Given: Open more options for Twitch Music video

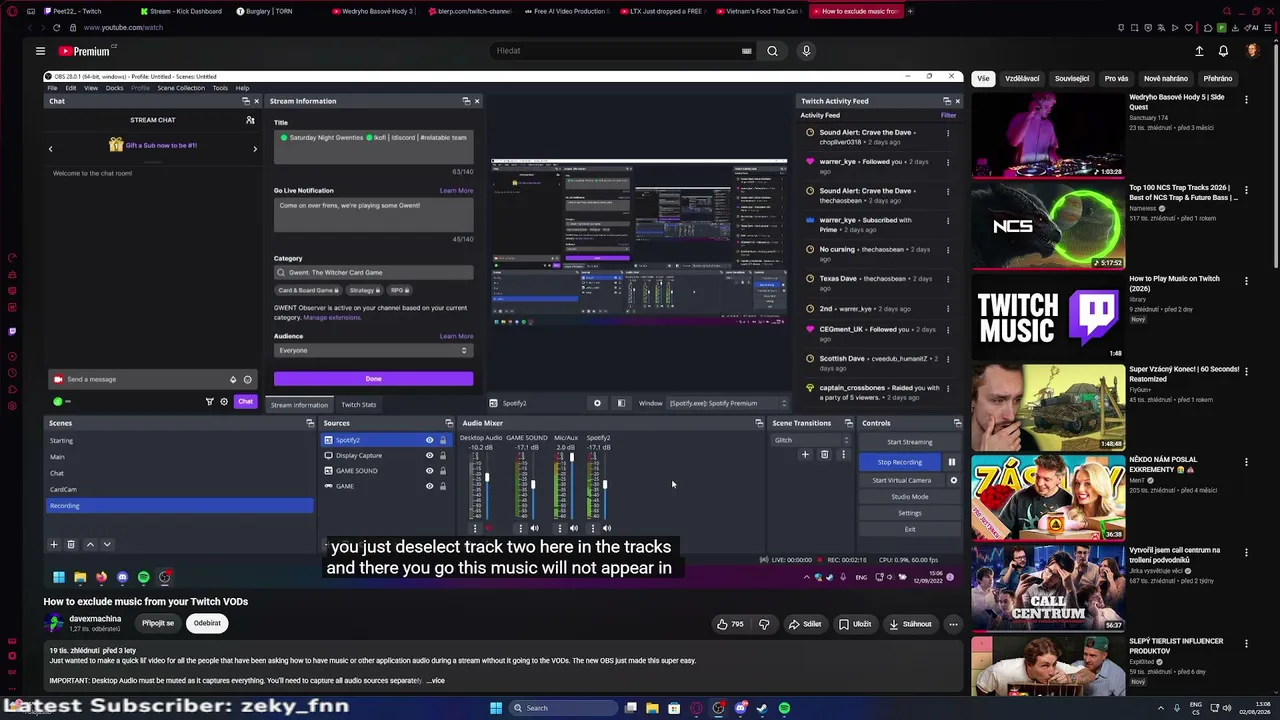Looking at the screenshot, I should click(1246, 281).
